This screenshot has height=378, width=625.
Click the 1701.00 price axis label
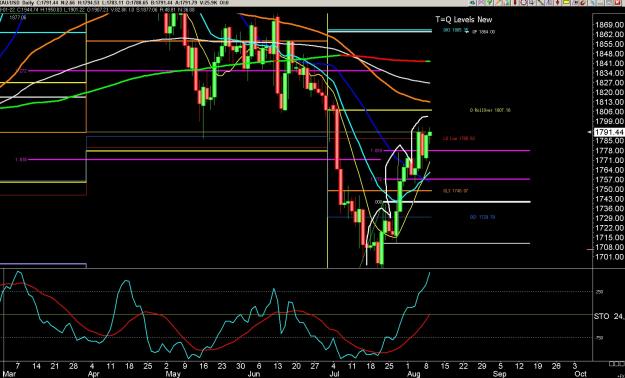(x=609, y=257)
